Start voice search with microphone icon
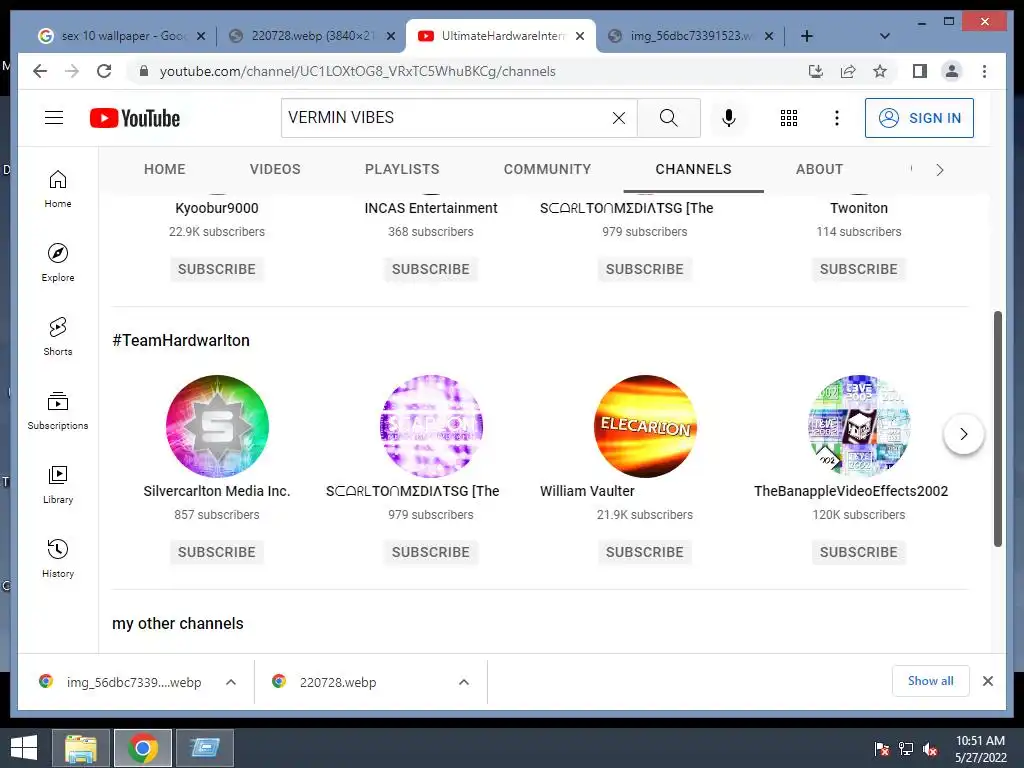This screenshot has width=1024, height=768. (x=729, y=118)
